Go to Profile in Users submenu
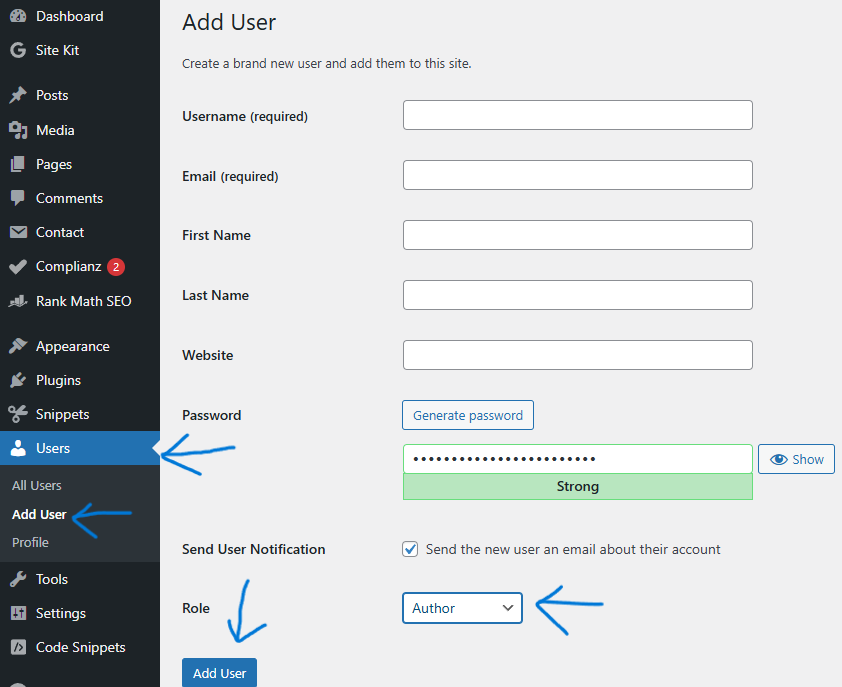The width and height of the screenshot is (842, 687). tap(30, 542)
